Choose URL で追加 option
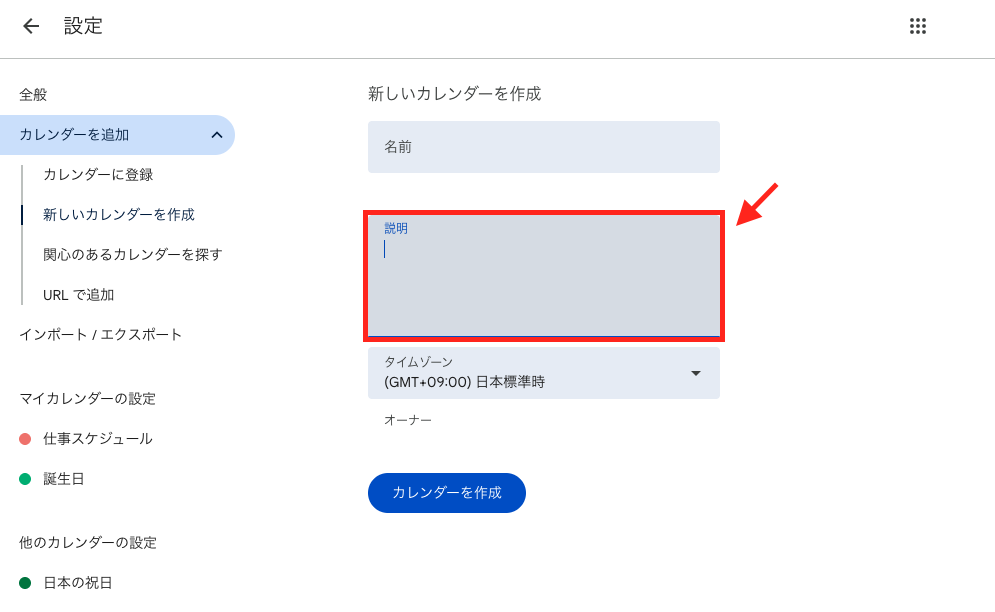This screenshot has height=612, width=995. [79, 295]
